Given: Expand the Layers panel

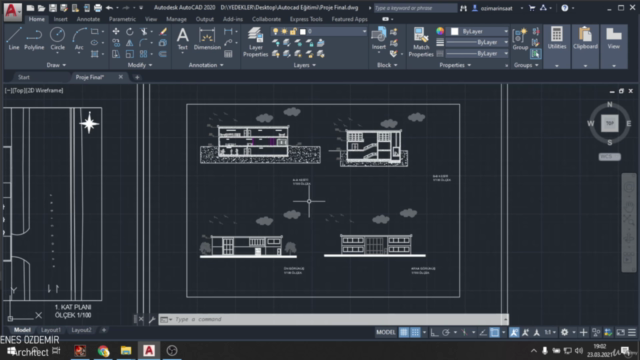Looking at the screenshot, I should [x=304, y=65].
